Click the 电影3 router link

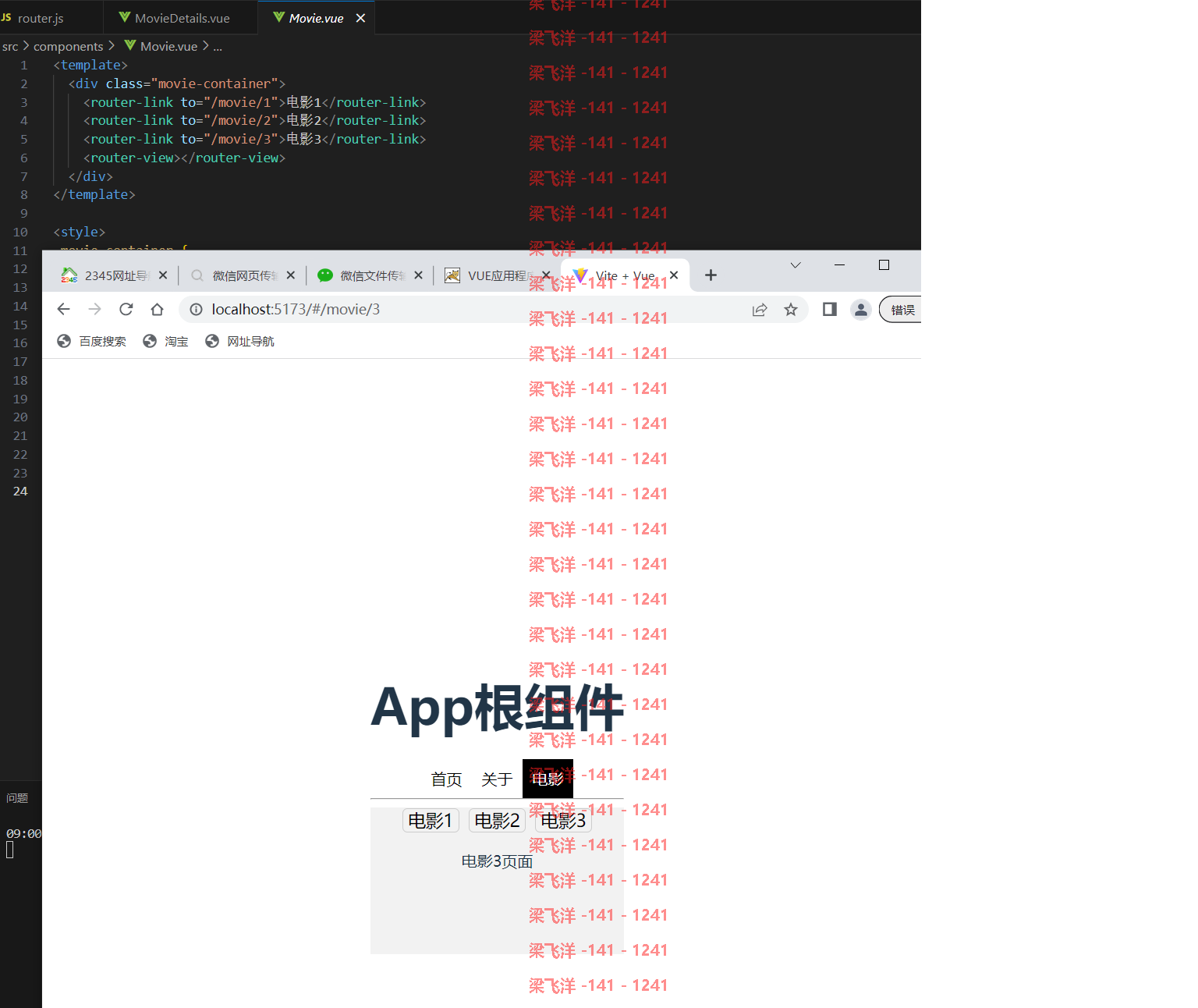click(563, 821)
